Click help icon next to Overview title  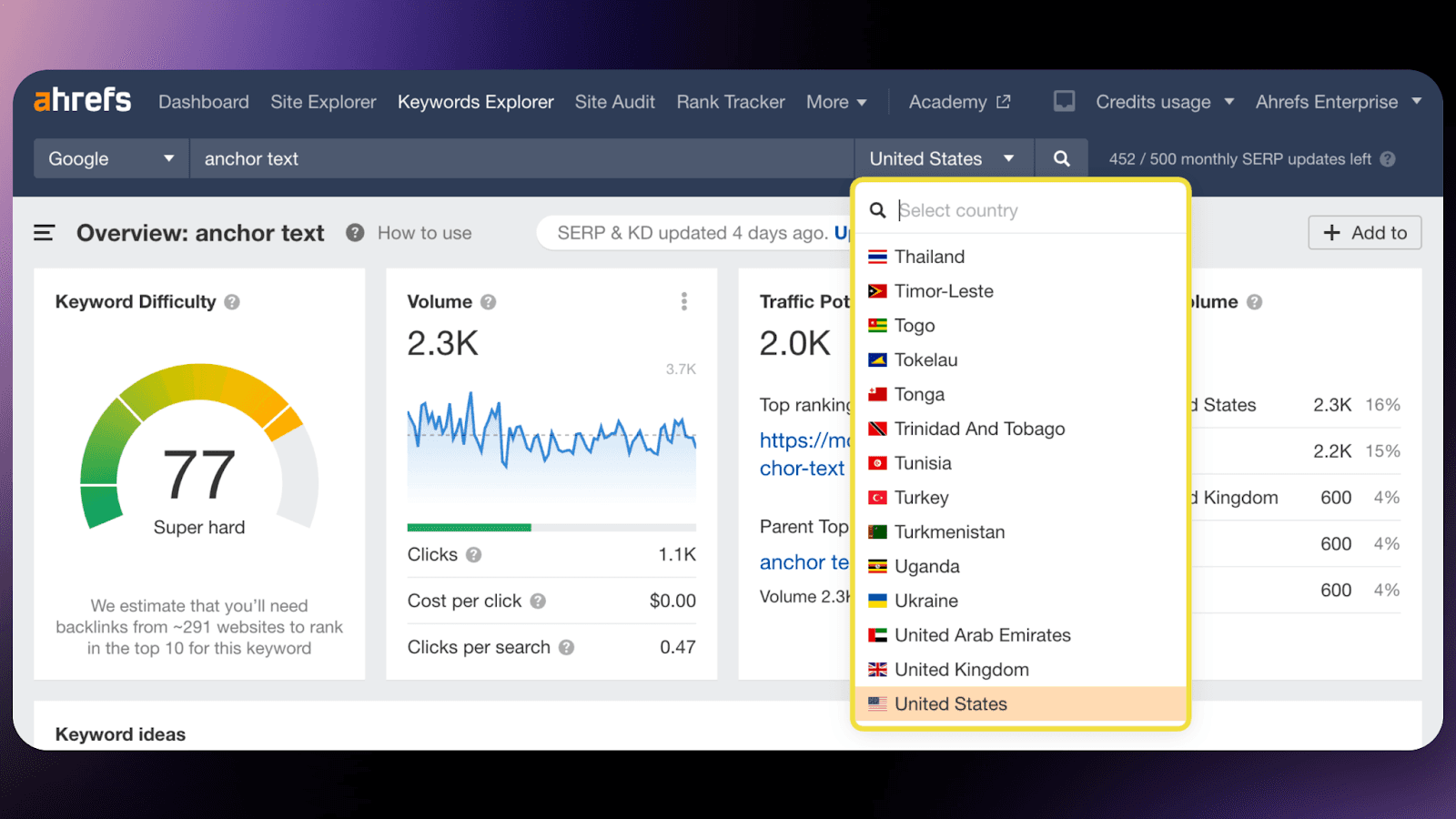pos(355,233)
